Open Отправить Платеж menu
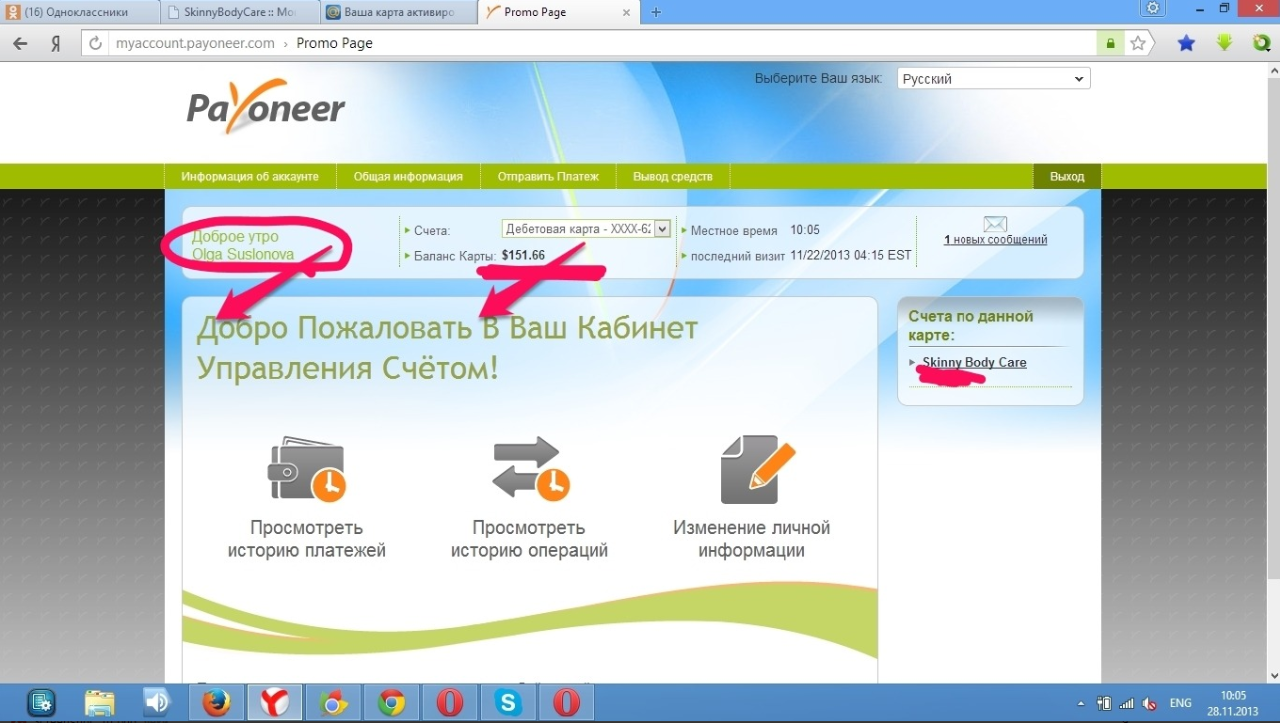The image size is (1280, 723). [548, 176]
